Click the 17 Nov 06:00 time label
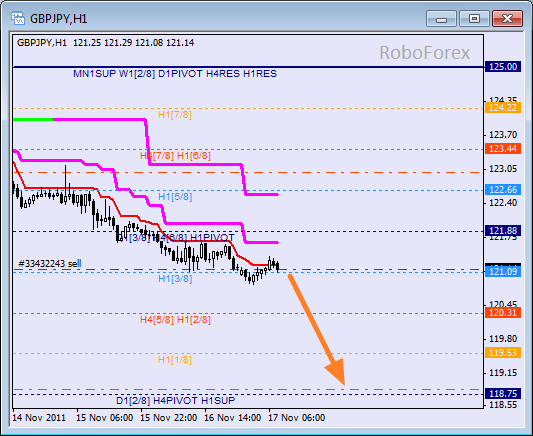This screenshot has height=436, width=533. point(297,418)
